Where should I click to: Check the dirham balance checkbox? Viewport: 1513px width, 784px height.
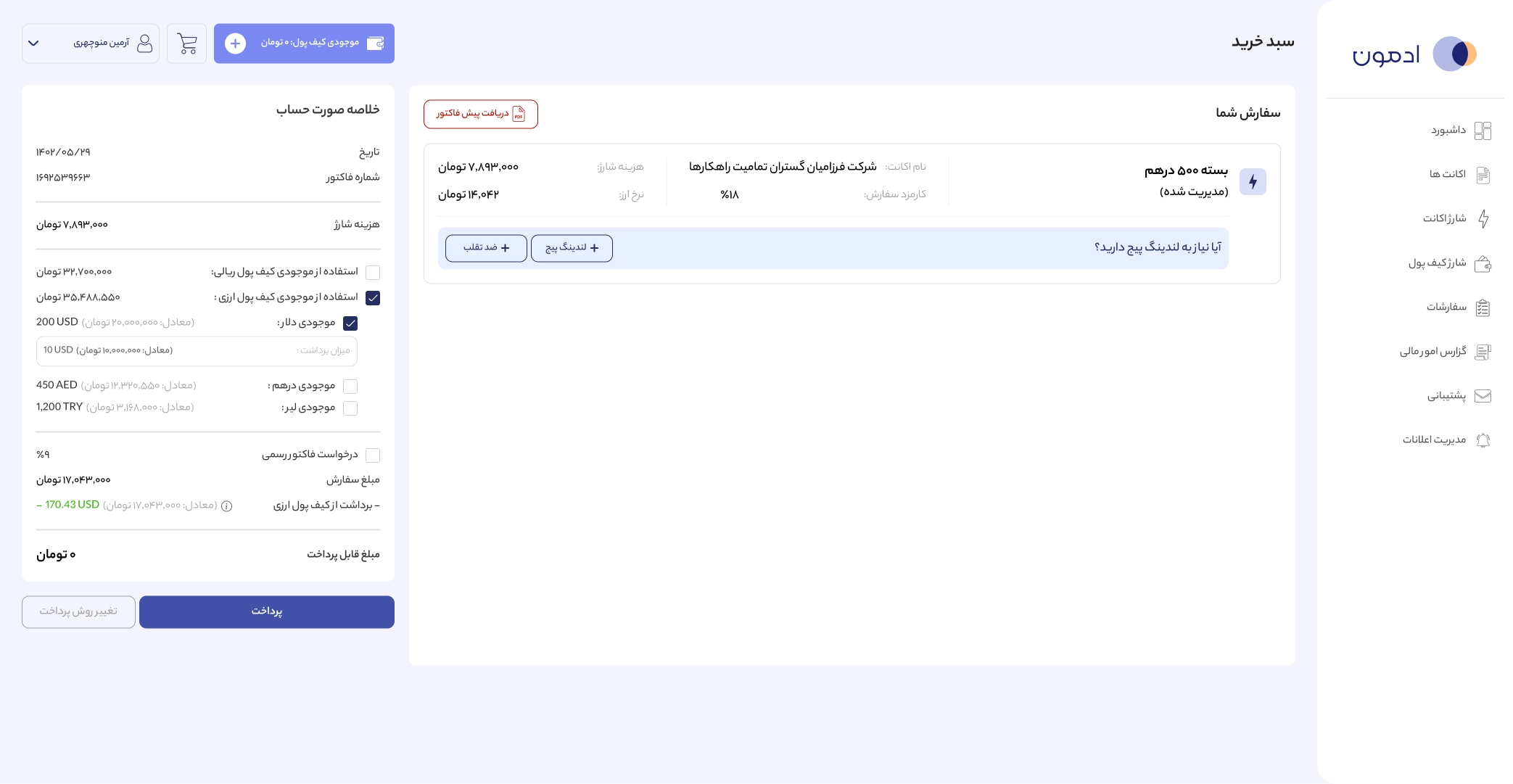(350, 387)
